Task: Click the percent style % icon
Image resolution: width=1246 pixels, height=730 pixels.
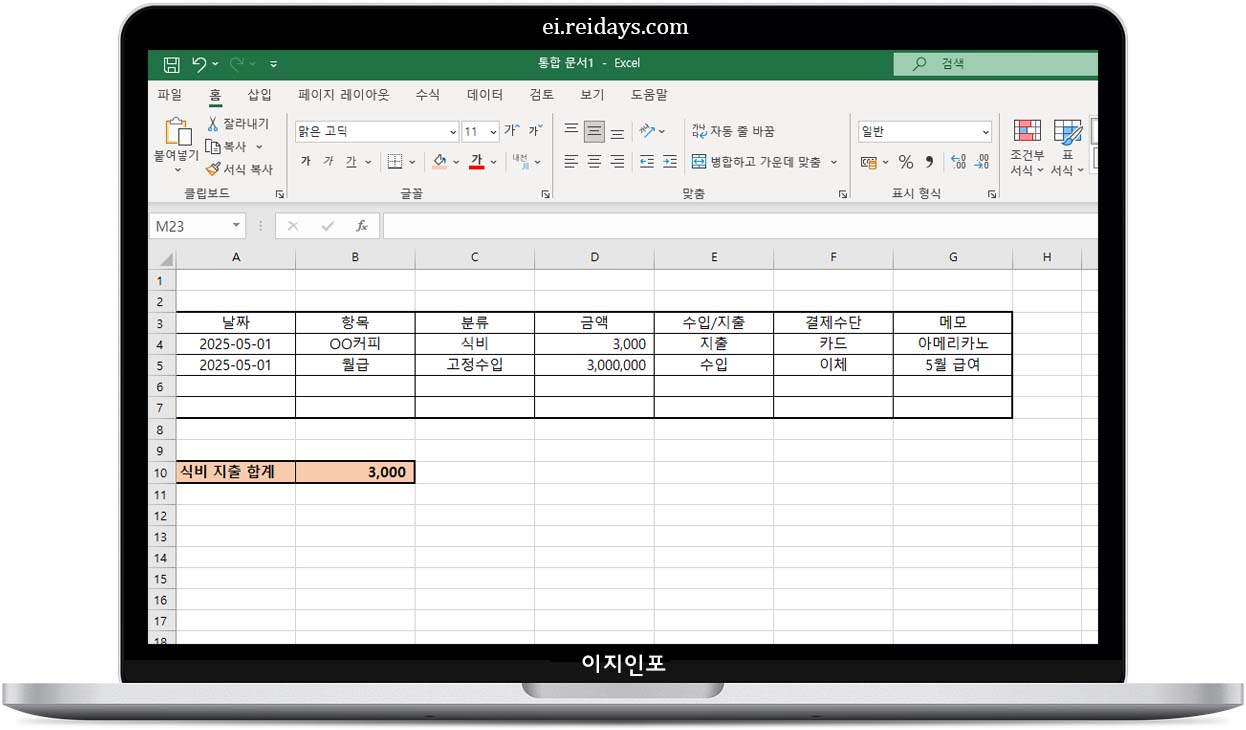Action: [x=906, y=162]
